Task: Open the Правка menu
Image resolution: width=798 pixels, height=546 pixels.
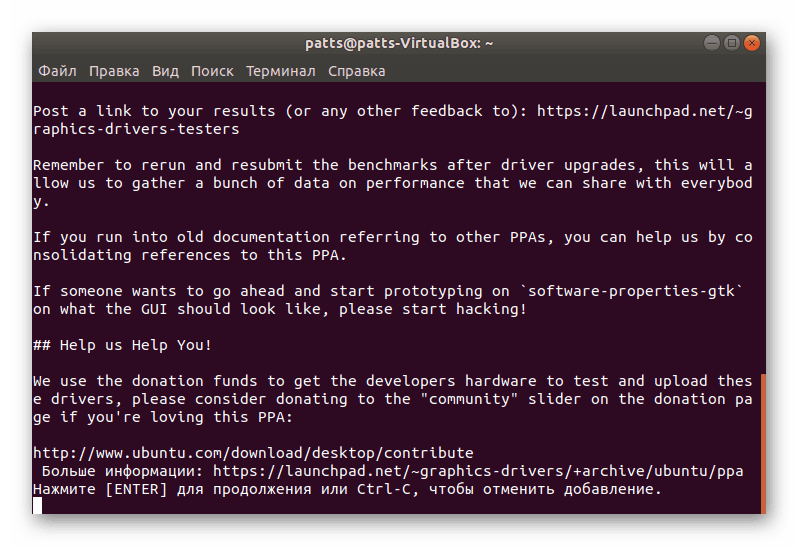Action: [x=114, y=71]
